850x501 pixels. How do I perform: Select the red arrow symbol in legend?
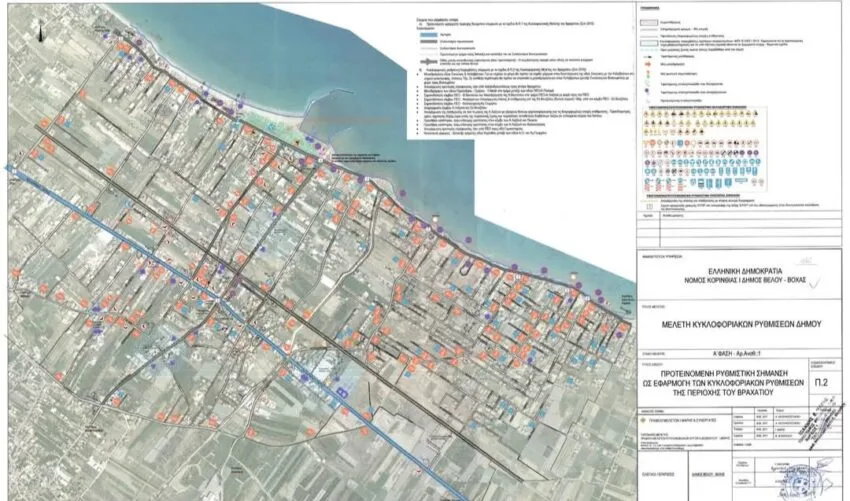(x=648, y=64)
